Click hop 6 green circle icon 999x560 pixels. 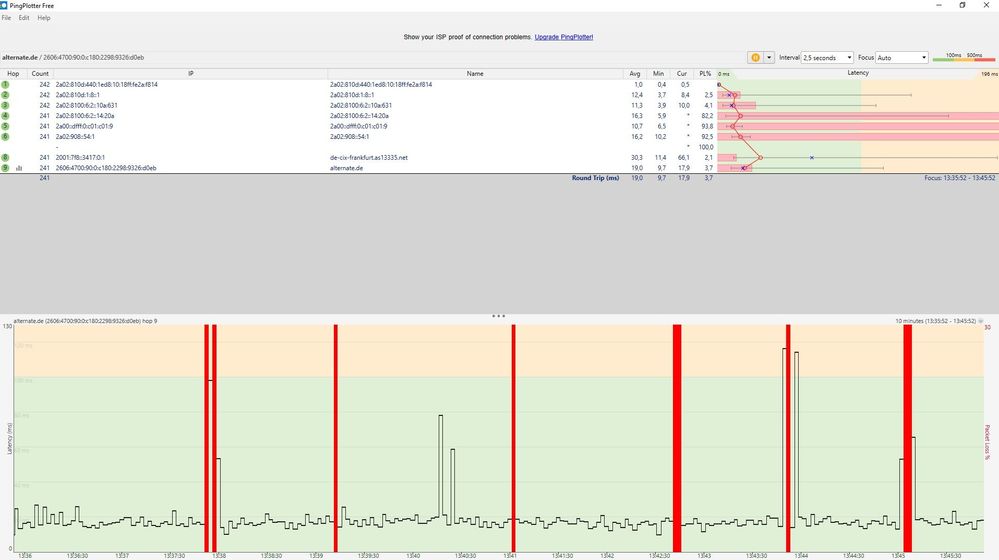pos(5,136)
